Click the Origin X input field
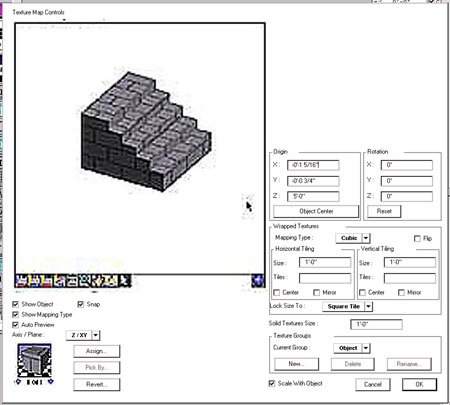Screen dimensions: 450x405 [313, 165]
